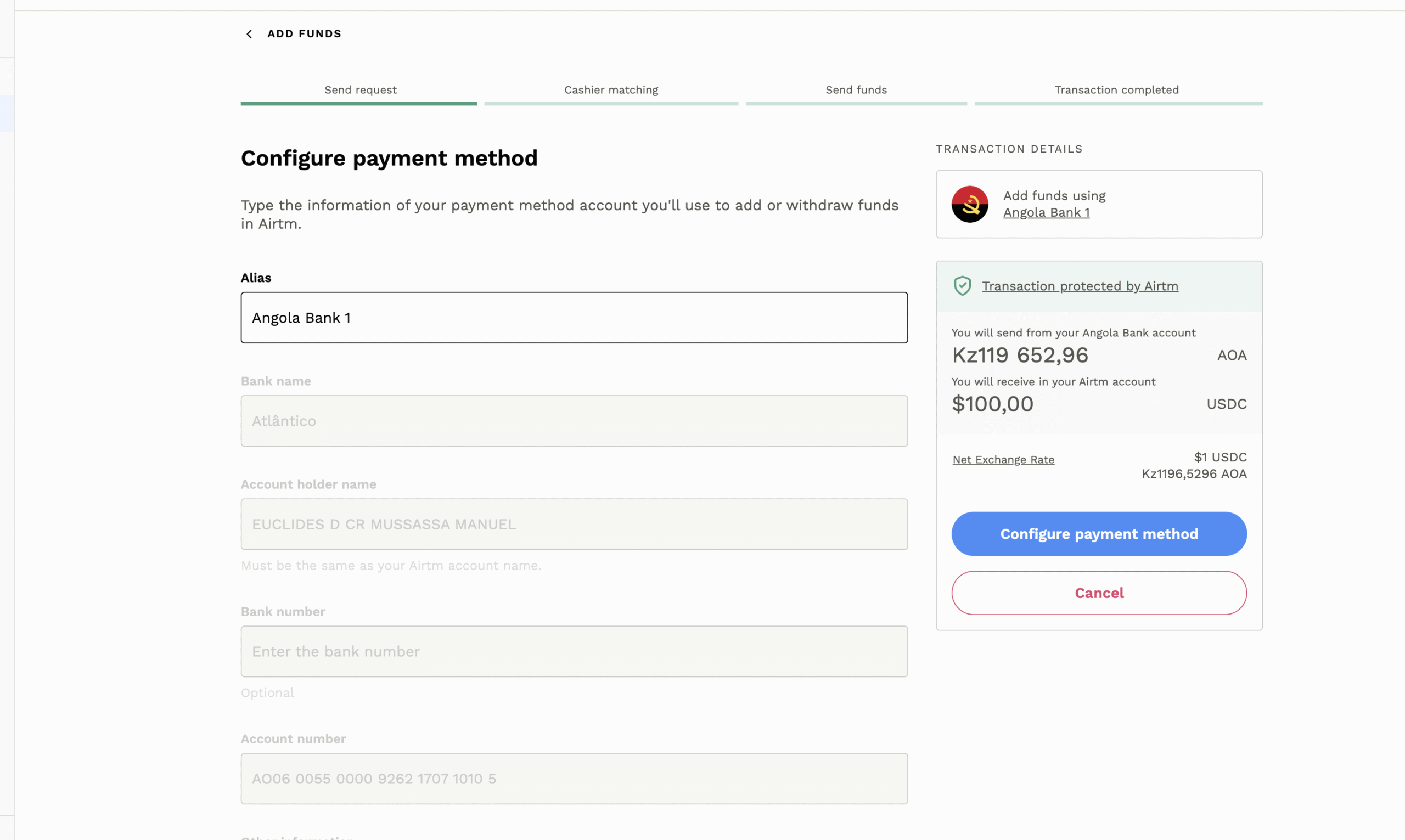The image size is (1405, 840).
Task: Click the Configure payment method button
Action: click(1099, 534)
